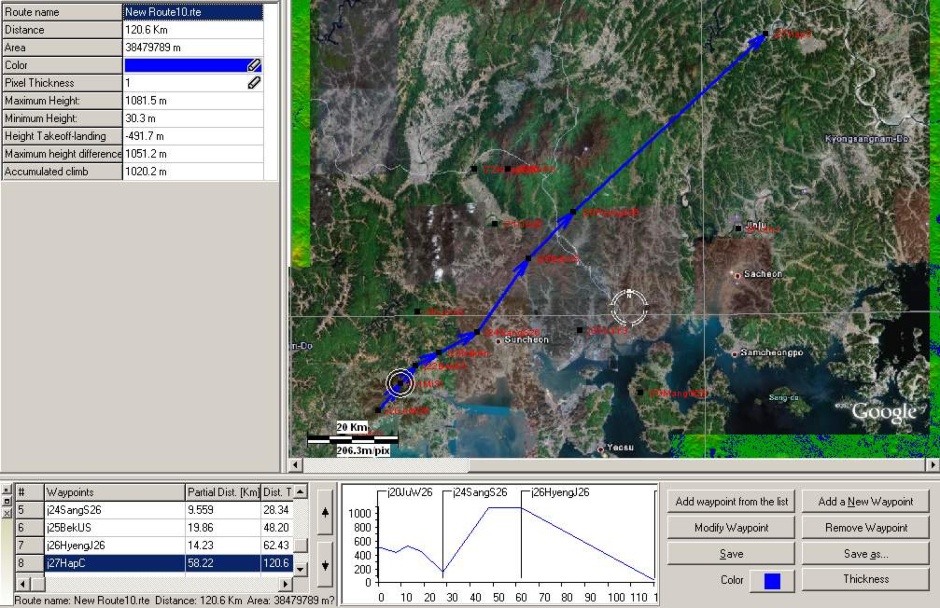Move the selected waypoint down with the down-arrow button

[x=325, y=565]
